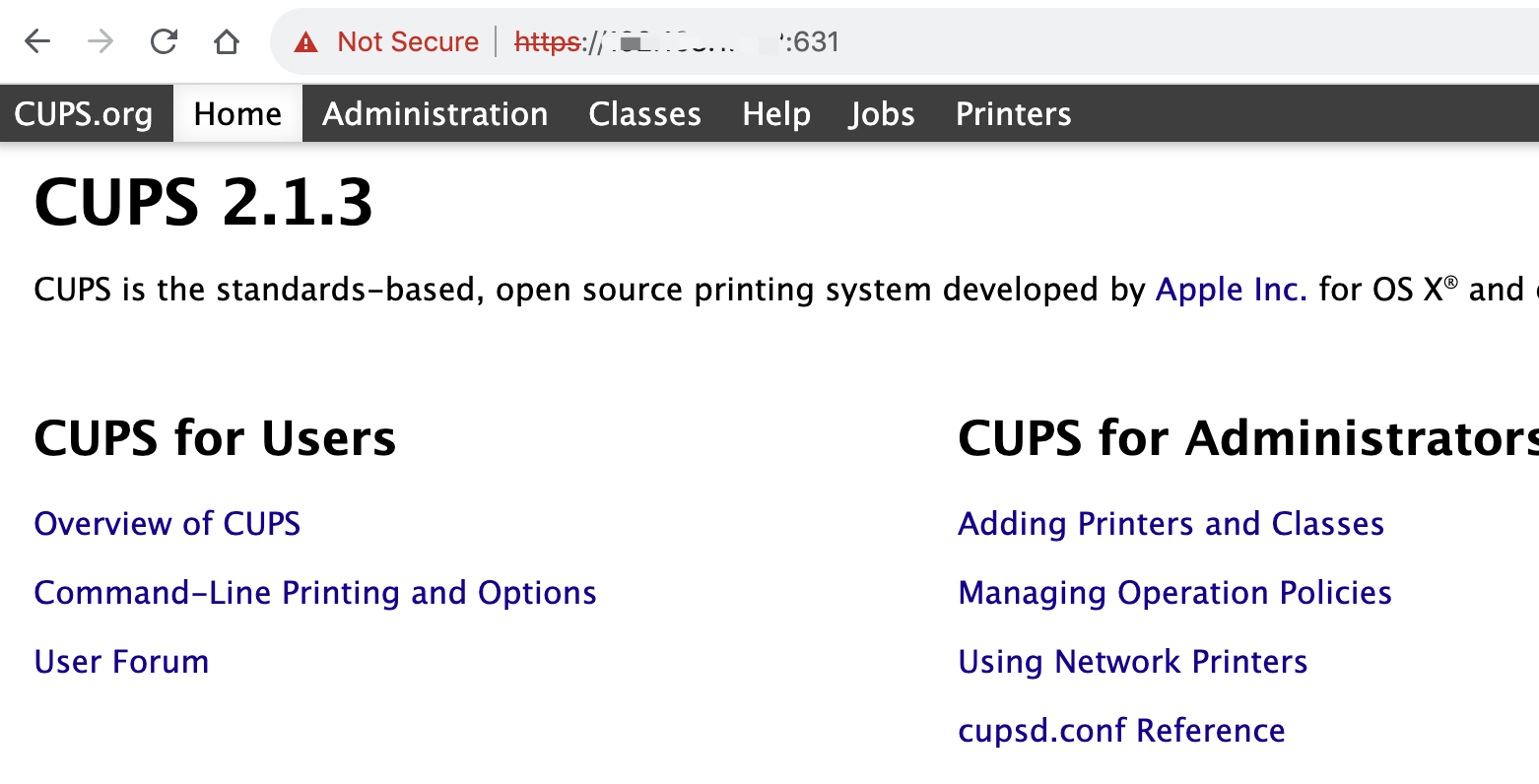Switch to the Classes tab
The height and width of the screenshot is (784, 1539).
645,113
